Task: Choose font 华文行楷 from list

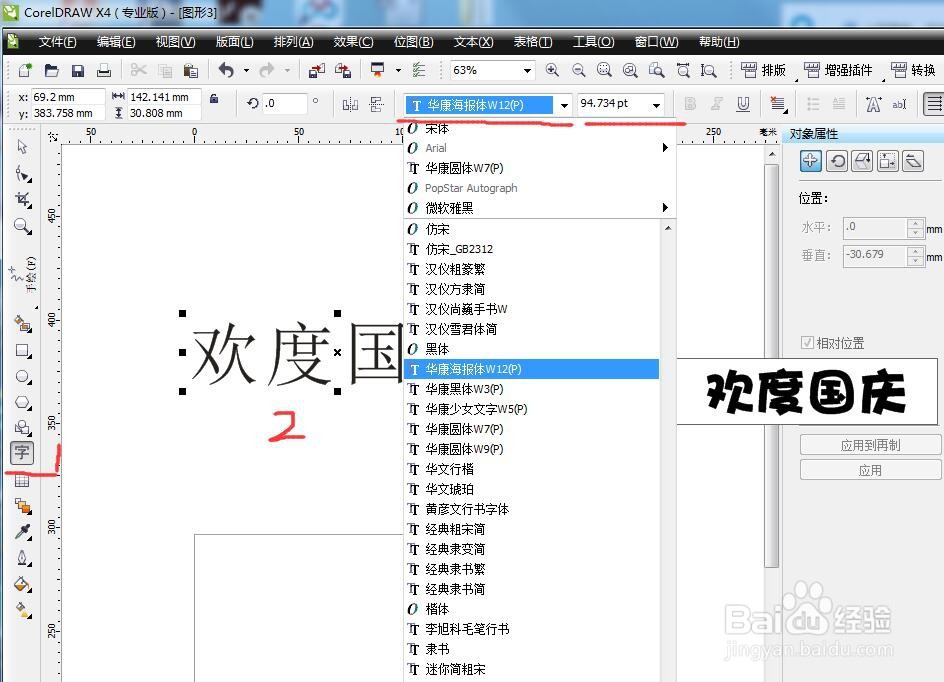Action: (532, 469)
